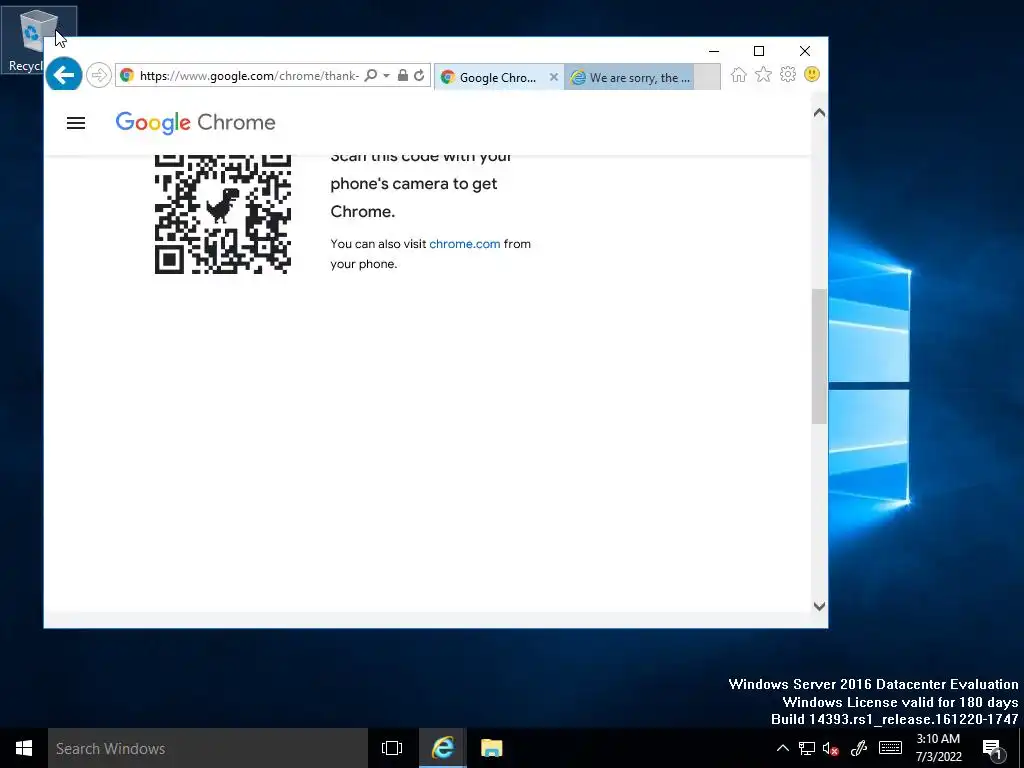Click the pen workspace tray icon
The height and width of the screenshot is (768, 1024).
(859, 748)
